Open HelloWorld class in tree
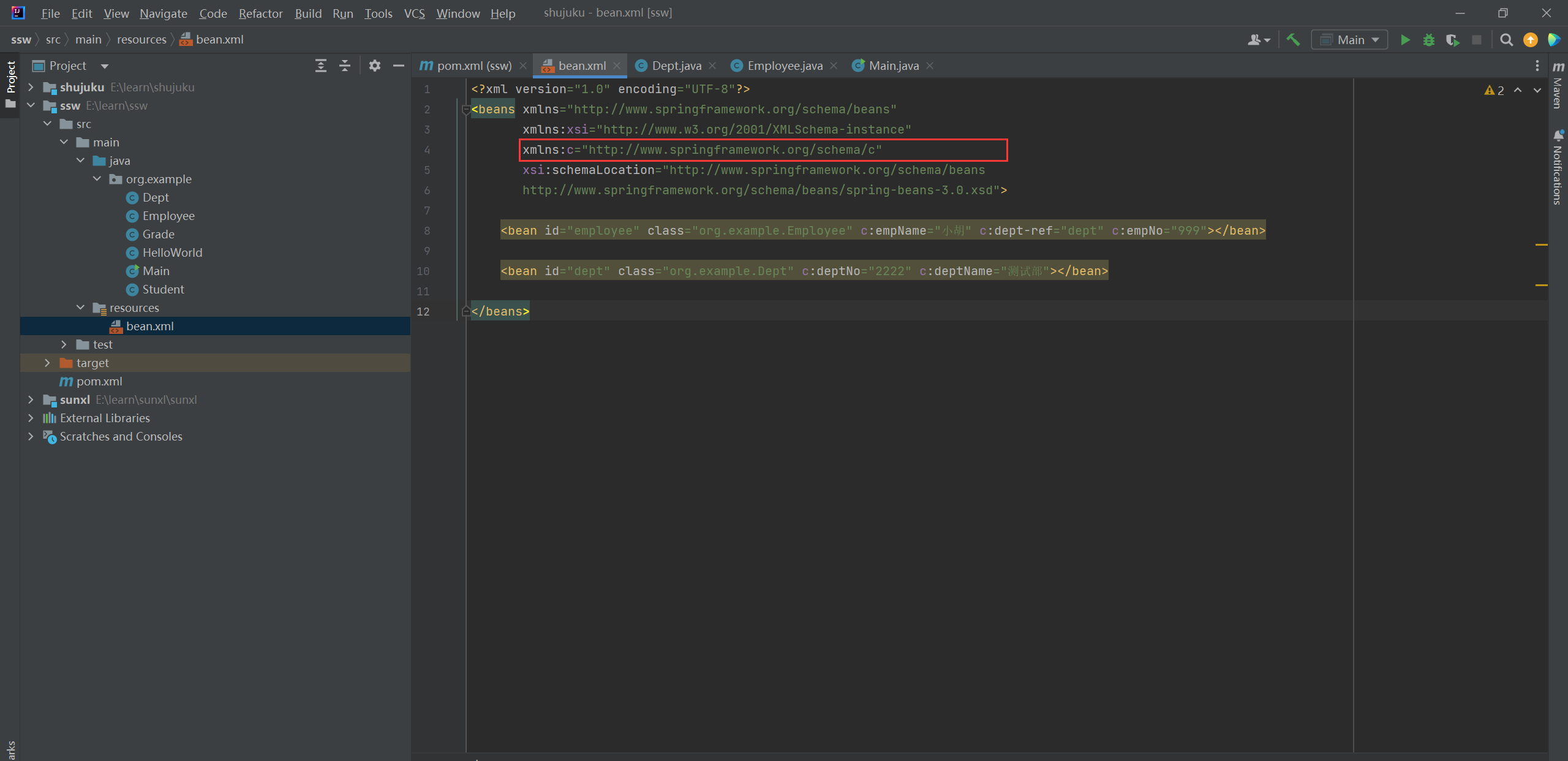 click(x=172, y=252)
